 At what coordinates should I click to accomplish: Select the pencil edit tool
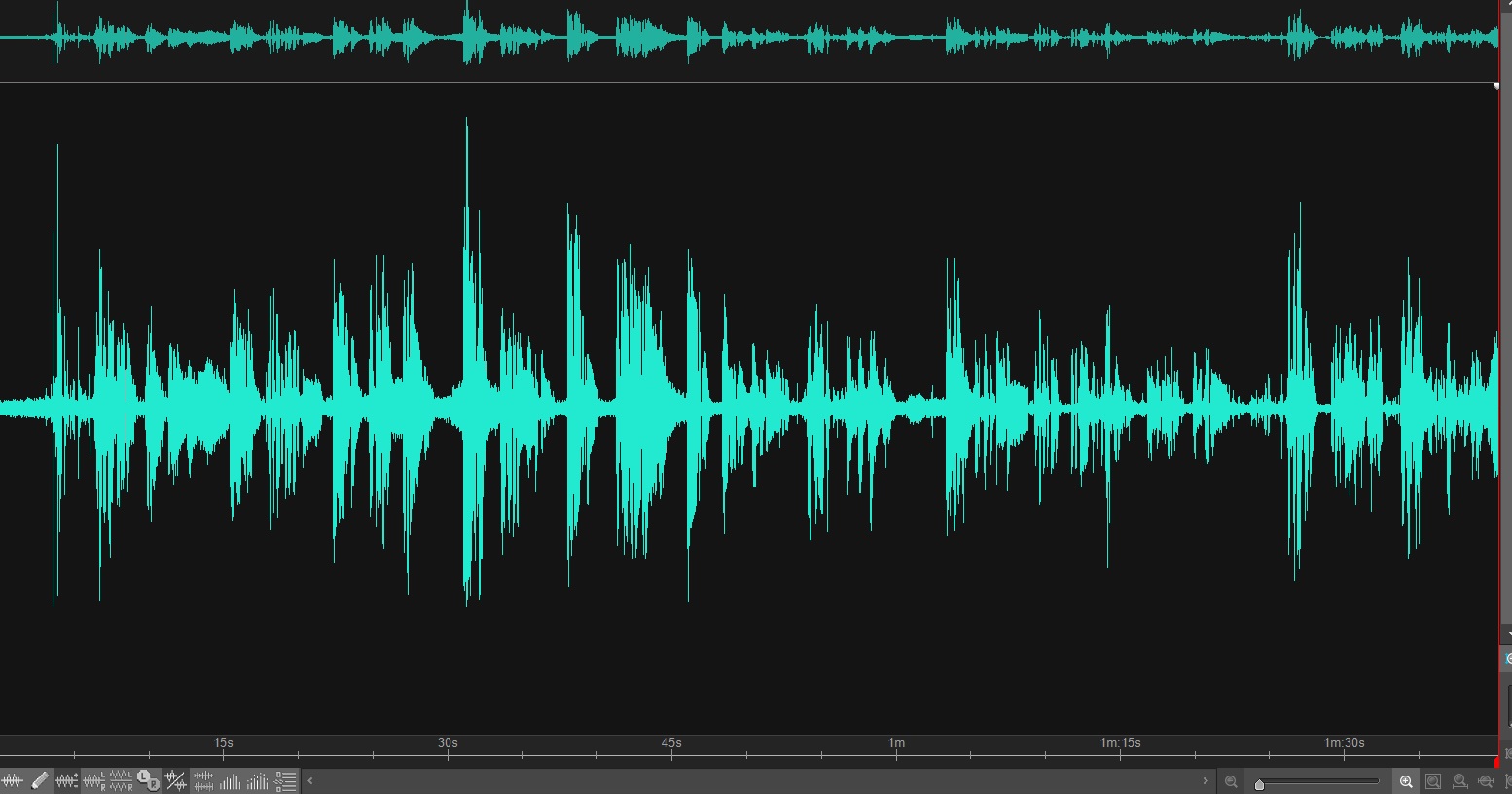[40, 780]
